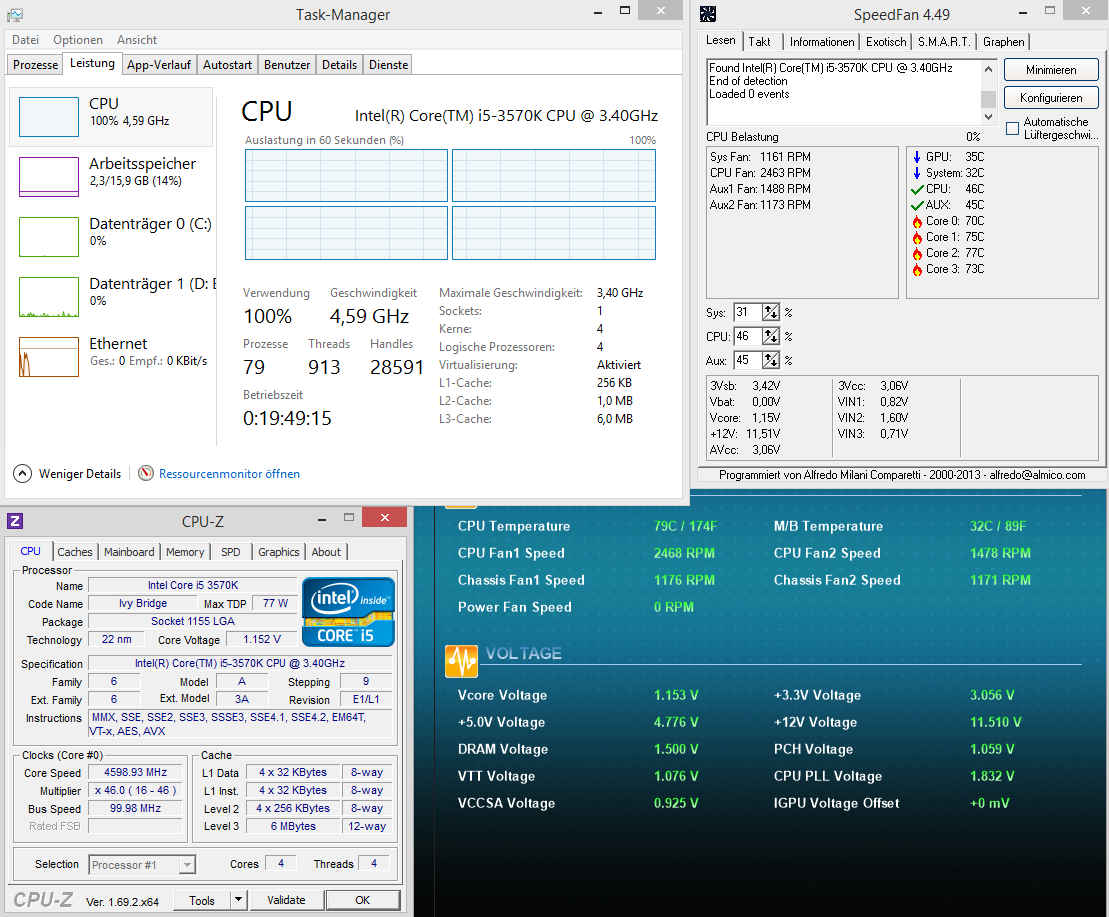The image size is (1109, 917).
Task: Open the Datei menu
Action: pyautogui.click(x=25, y=40)
